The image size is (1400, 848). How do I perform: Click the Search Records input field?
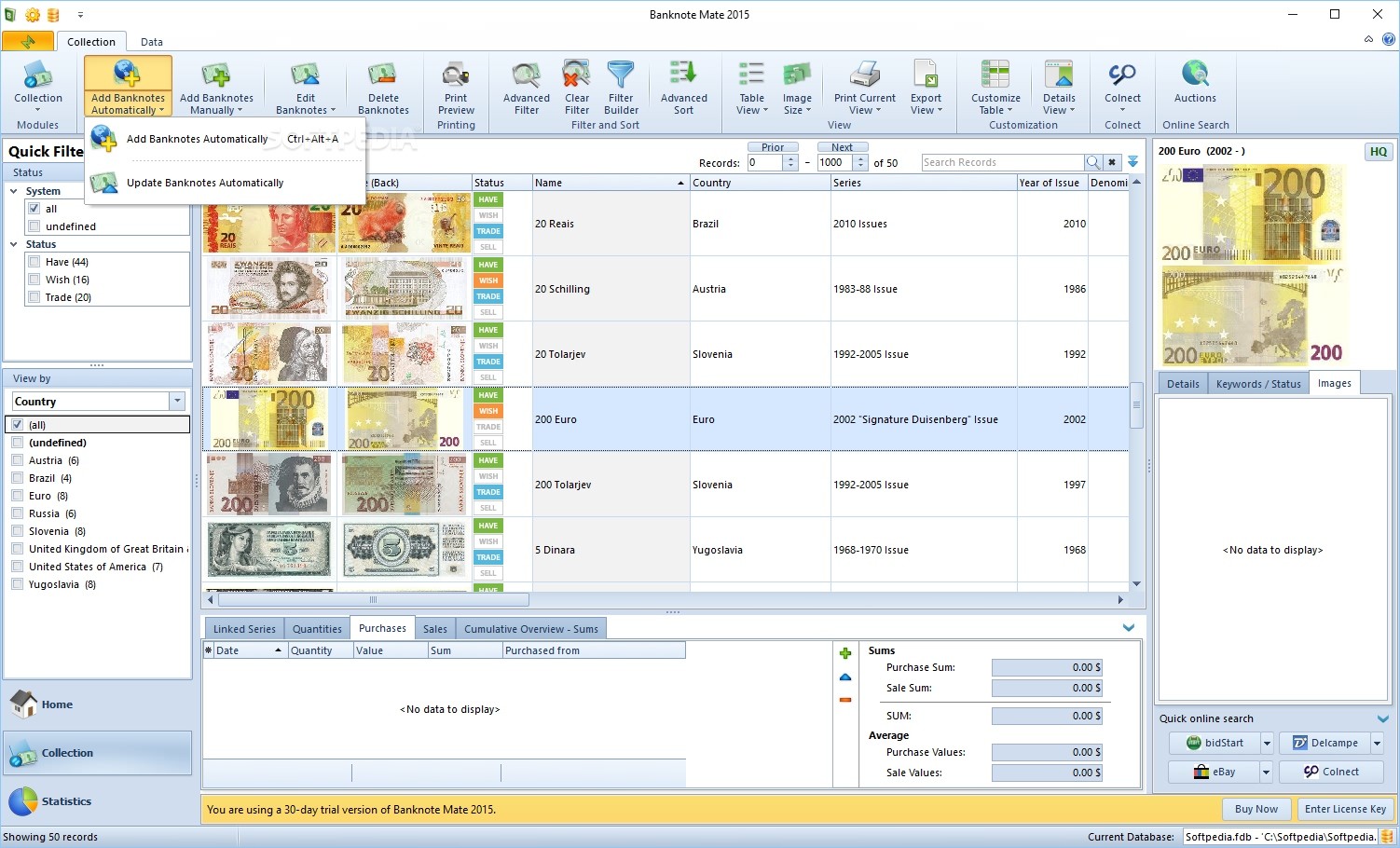coord(1003,162)
